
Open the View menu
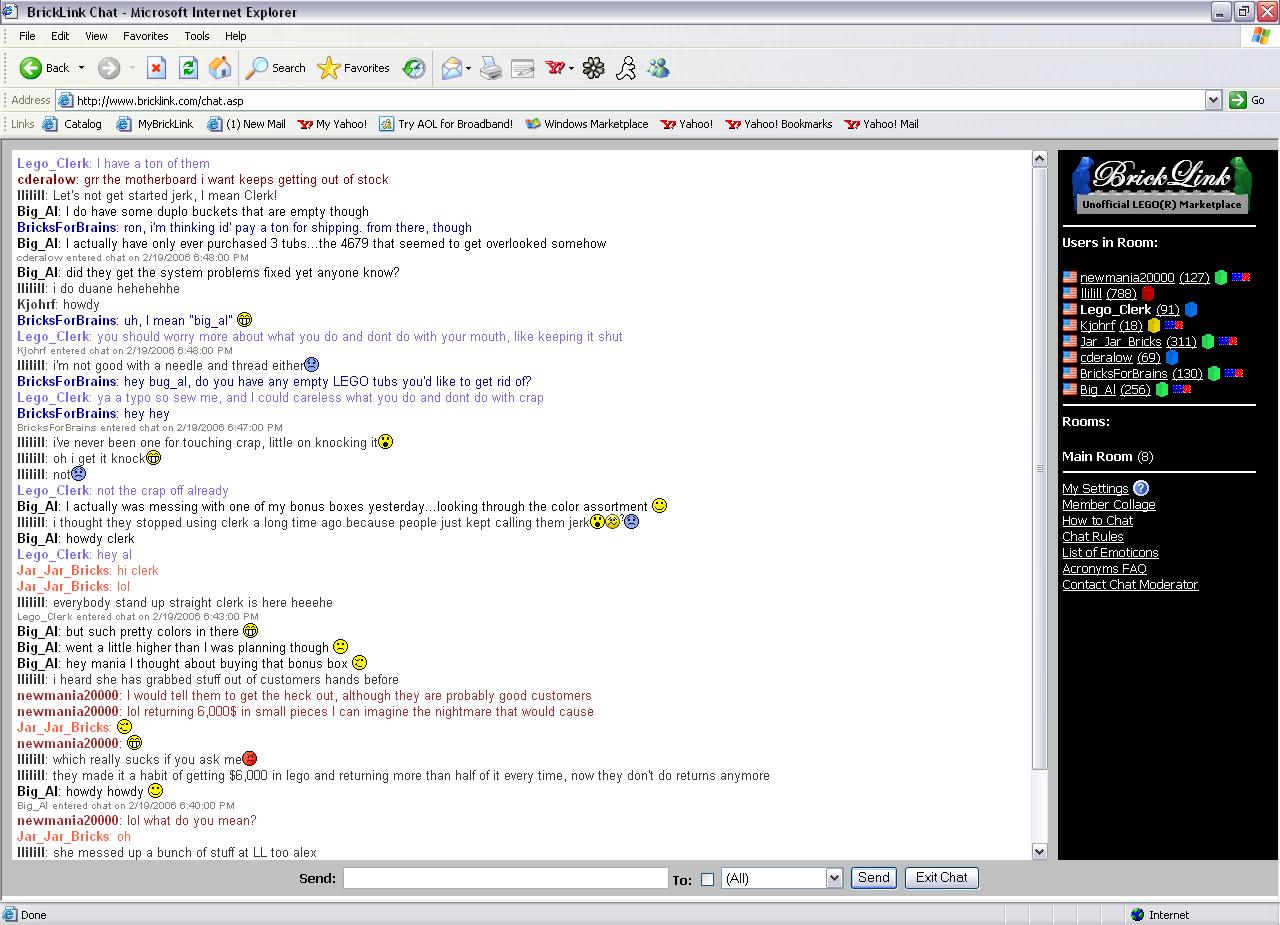[x=96, y=36]
